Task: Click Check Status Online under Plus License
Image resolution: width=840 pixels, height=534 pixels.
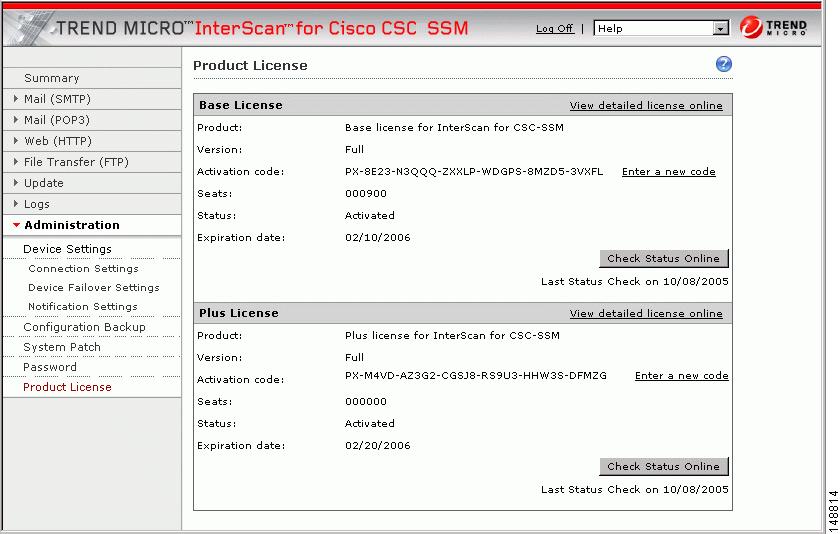Action: point(664,466)
